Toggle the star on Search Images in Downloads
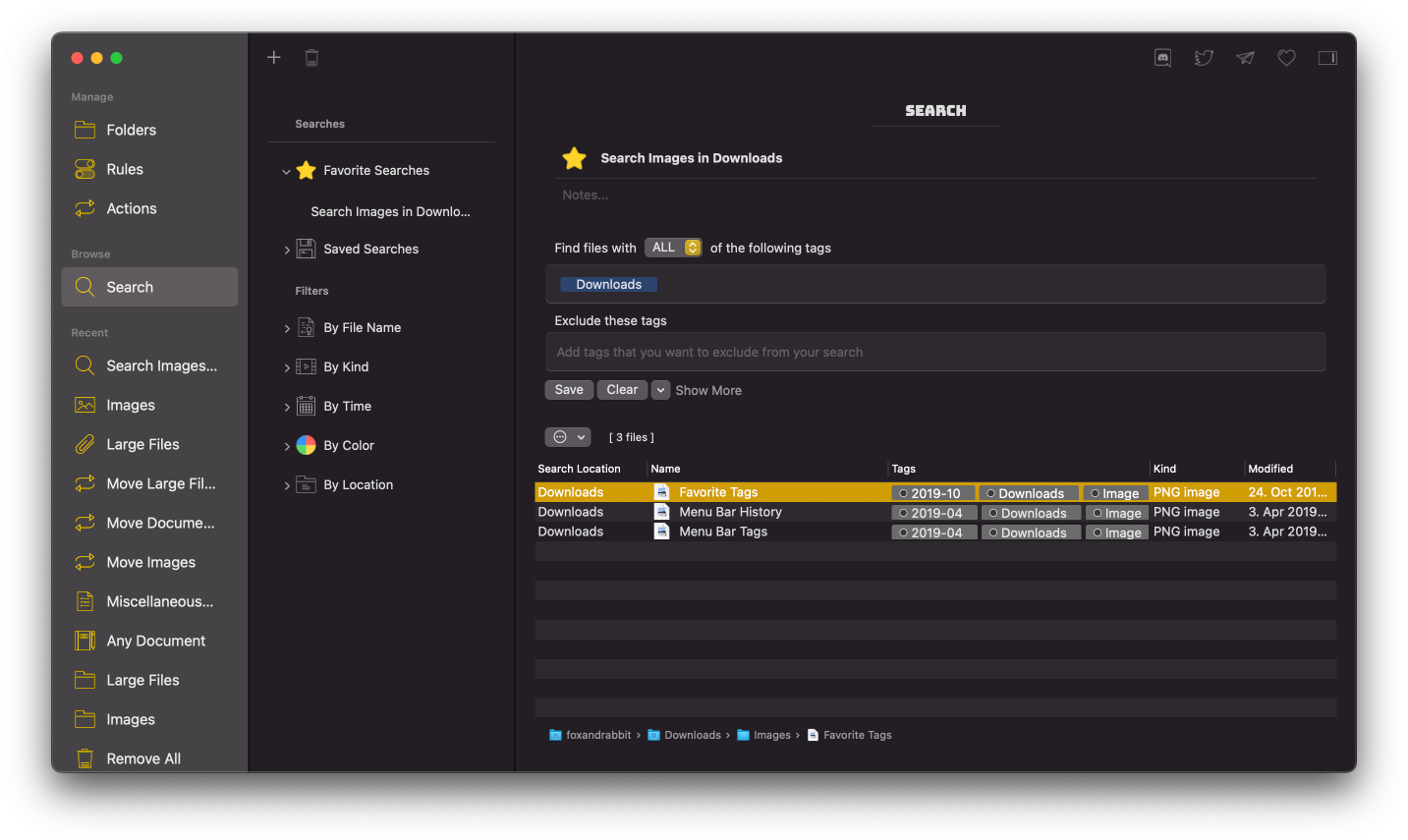Screen dimensions: 1408x840 pos(574,157)
